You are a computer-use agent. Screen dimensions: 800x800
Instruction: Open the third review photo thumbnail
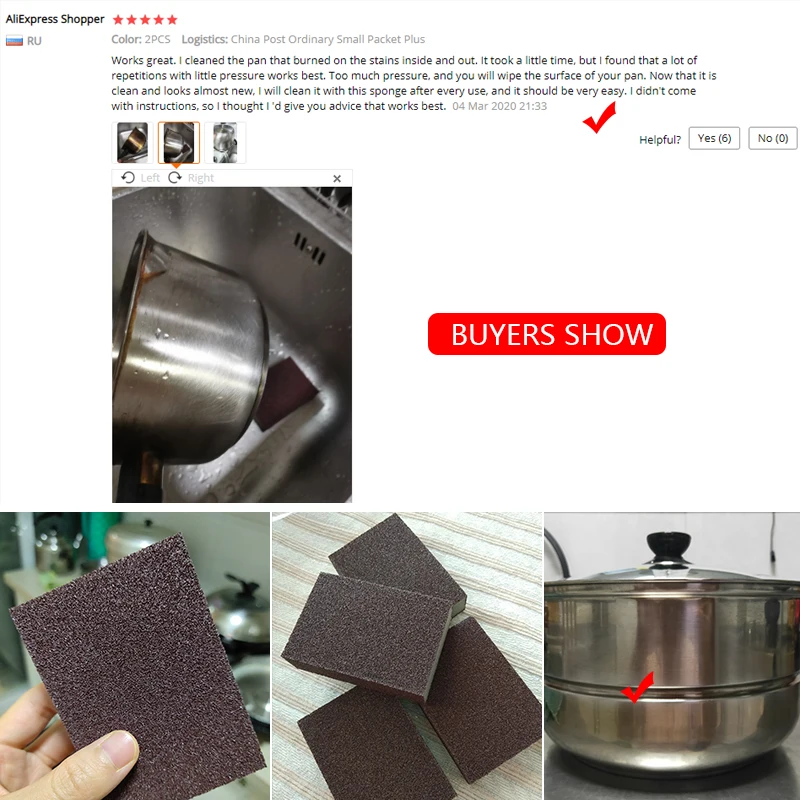(x=225, y=143)
